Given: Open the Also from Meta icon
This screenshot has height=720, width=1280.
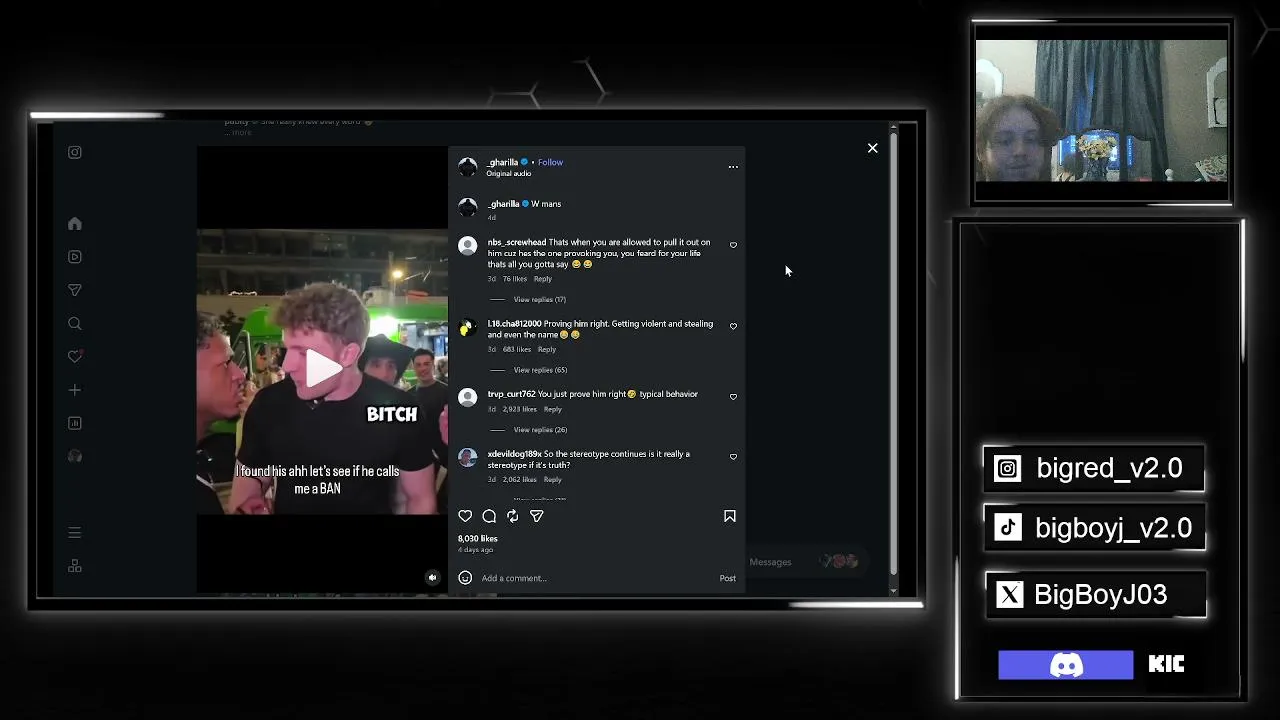Looking at the screenshot, I should (x=75, y=566).
